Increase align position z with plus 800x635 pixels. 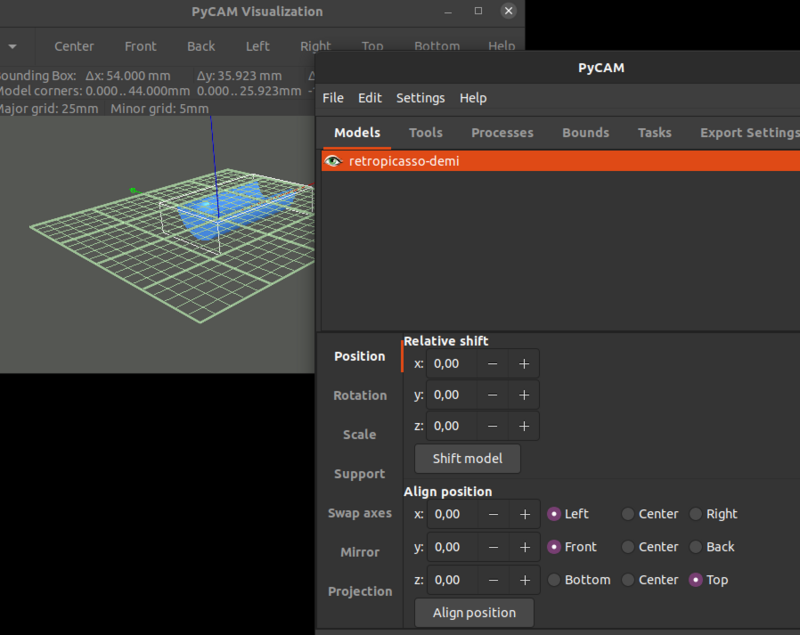524,580
